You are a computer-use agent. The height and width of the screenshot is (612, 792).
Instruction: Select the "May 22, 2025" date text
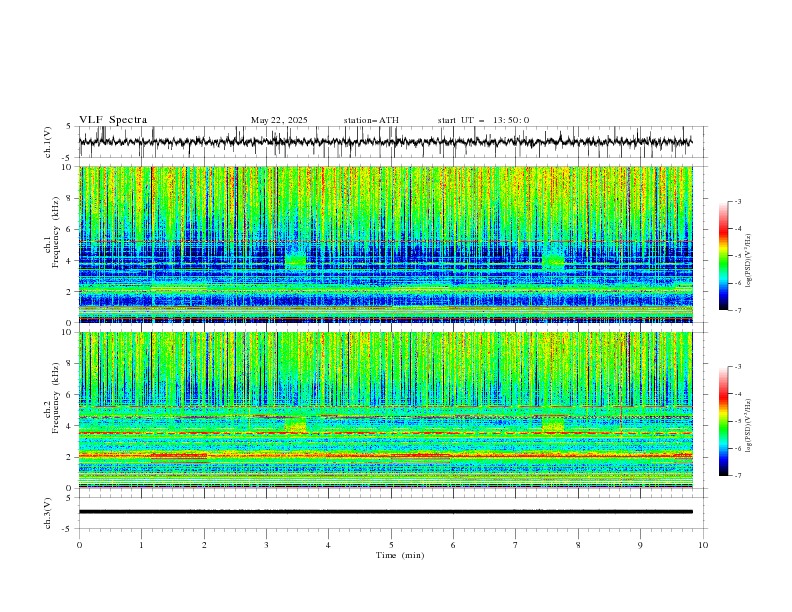click(279, 120)
